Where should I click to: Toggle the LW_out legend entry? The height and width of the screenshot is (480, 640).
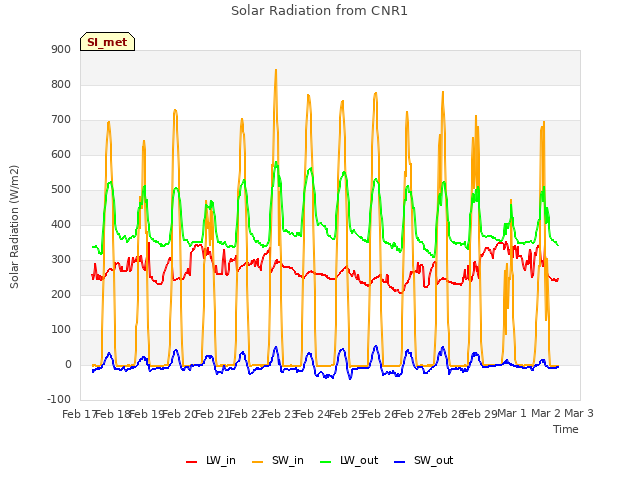coord(349,460)
